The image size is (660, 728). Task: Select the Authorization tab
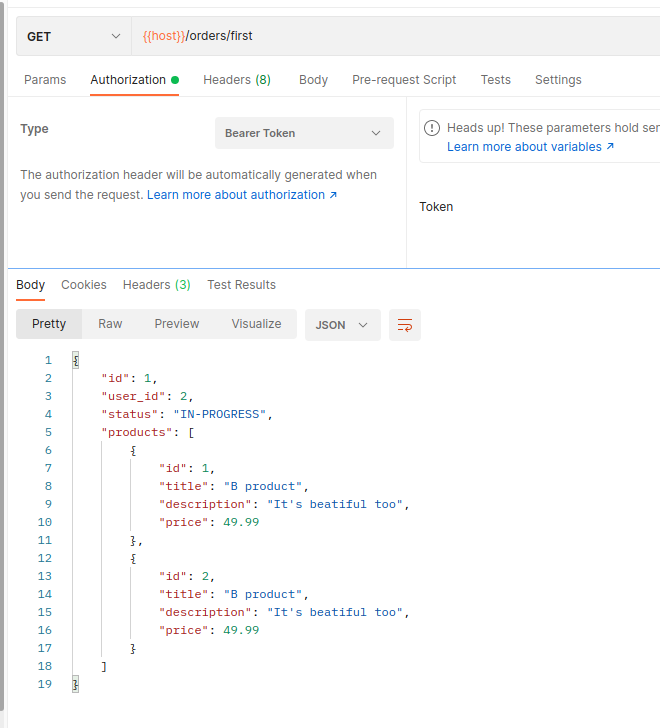134,80
